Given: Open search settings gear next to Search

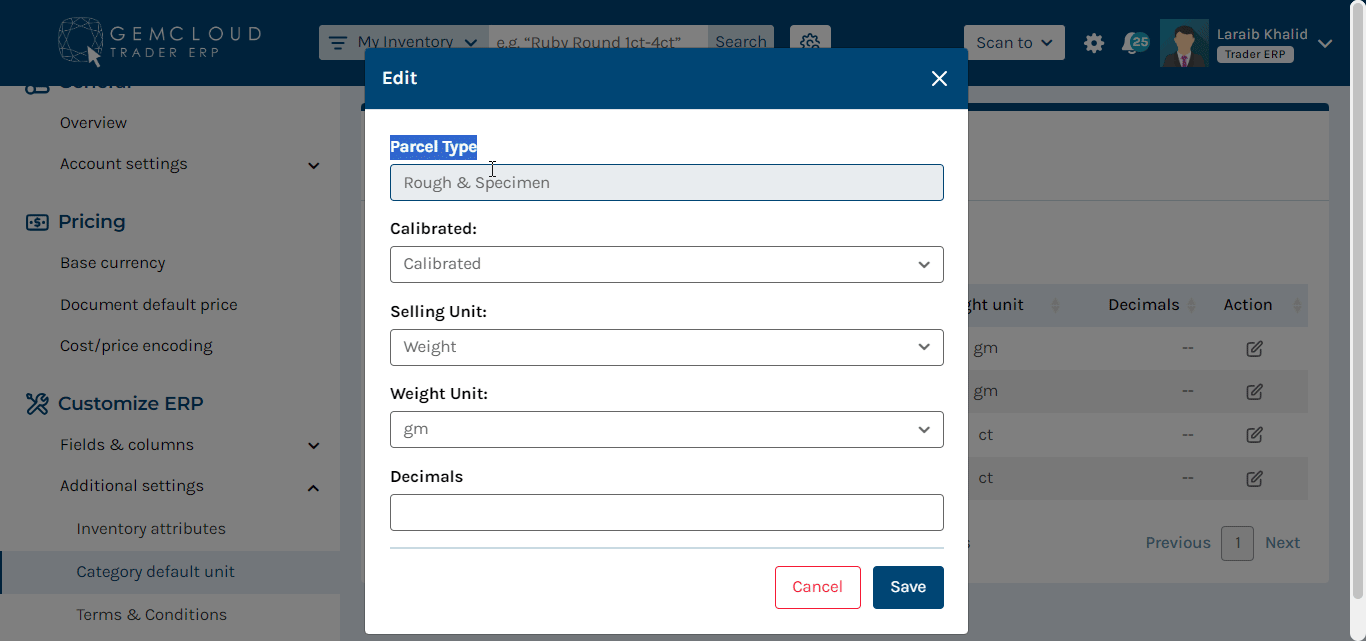Looking at the screenshot, I should coord(810,43).
